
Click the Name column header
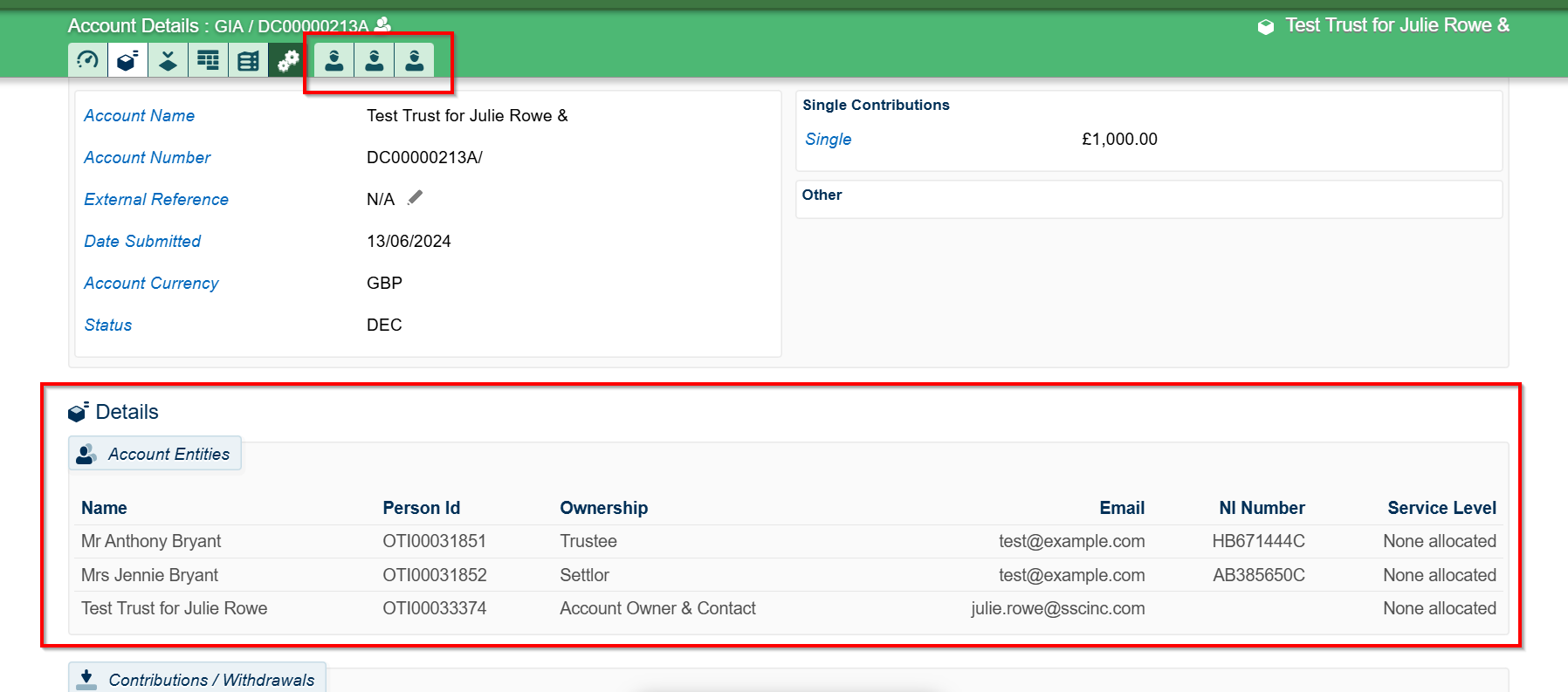104,508
